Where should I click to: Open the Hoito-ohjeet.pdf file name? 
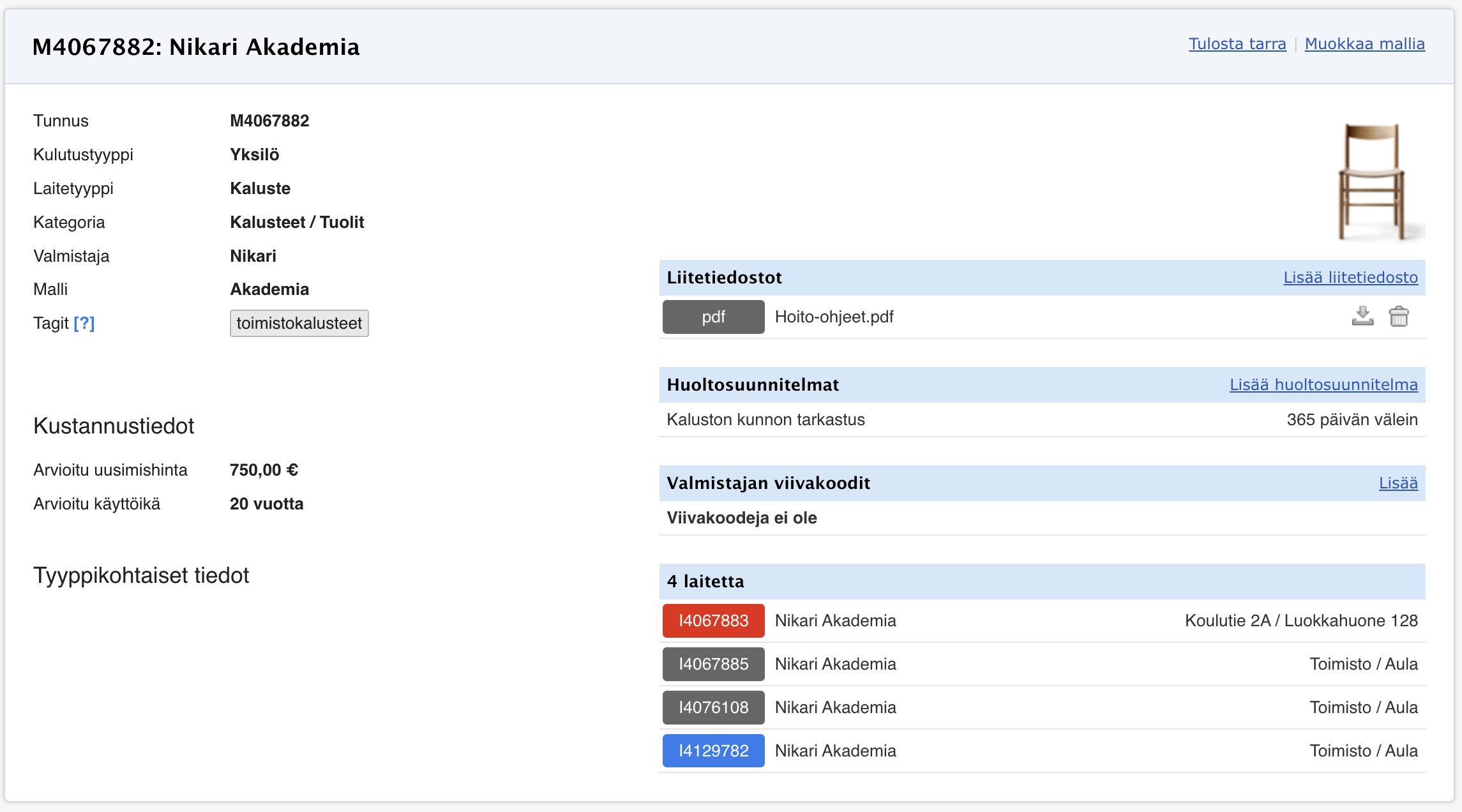point(834,317)
